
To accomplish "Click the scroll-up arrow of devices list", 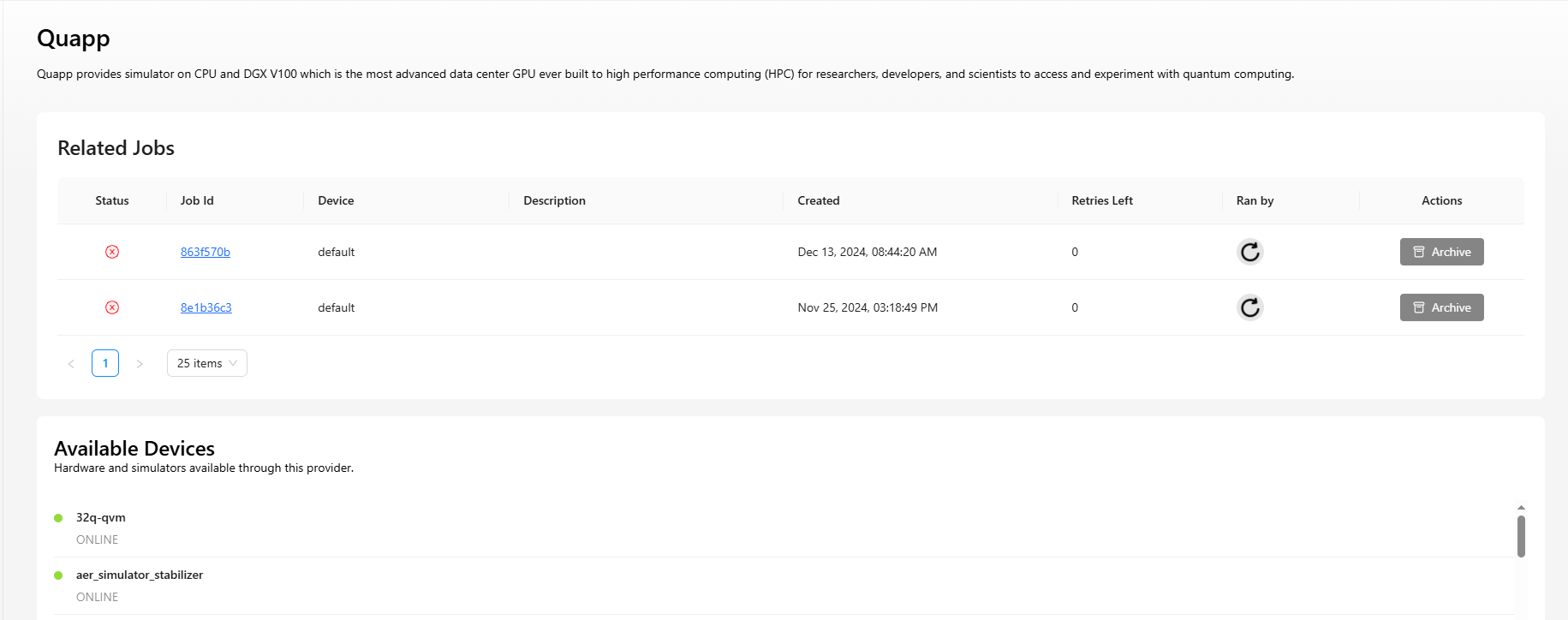I will 1521,508.
